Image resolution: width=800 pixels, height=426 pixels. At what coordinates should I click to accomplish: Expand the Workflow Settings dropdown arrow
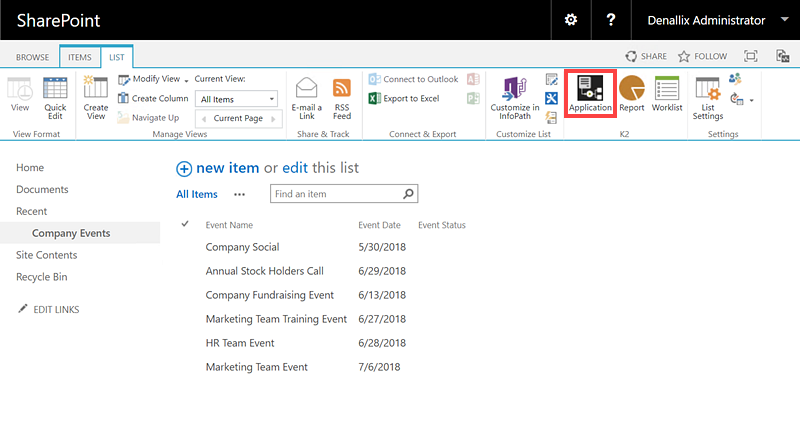coord(752,101)
